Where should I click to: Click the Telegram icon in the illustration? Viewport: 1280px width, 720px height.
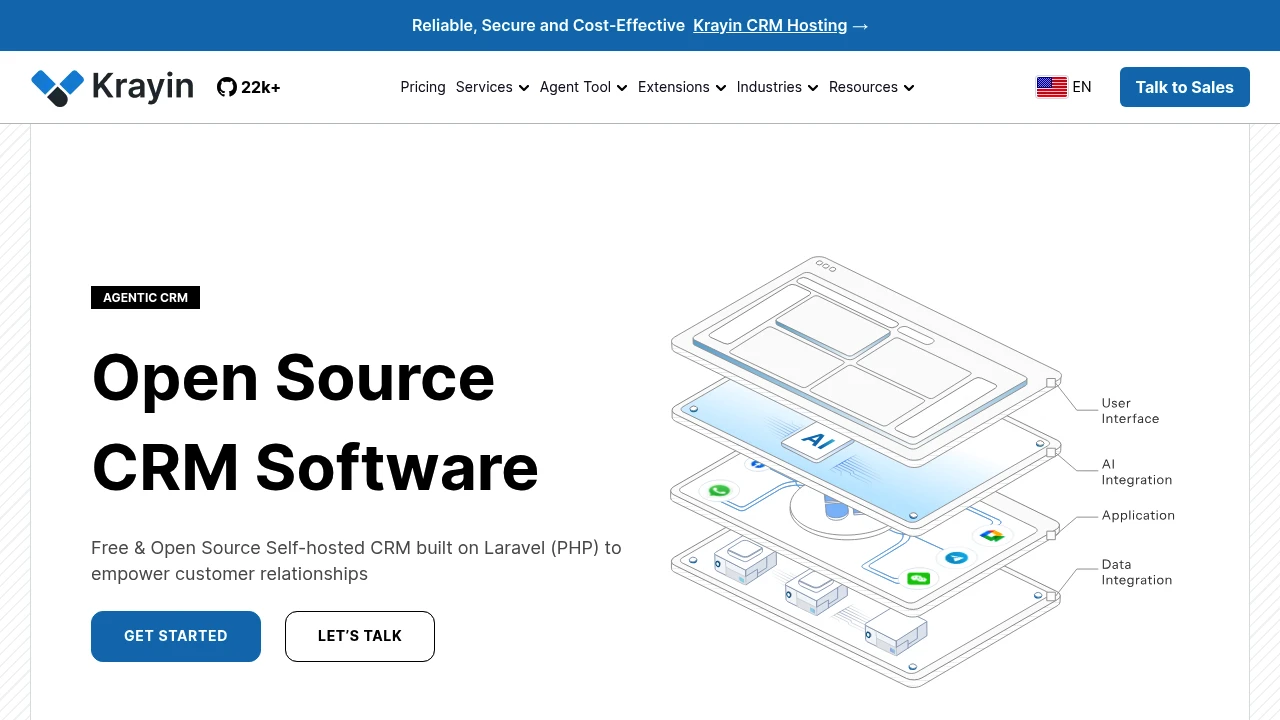coord(956,558)
